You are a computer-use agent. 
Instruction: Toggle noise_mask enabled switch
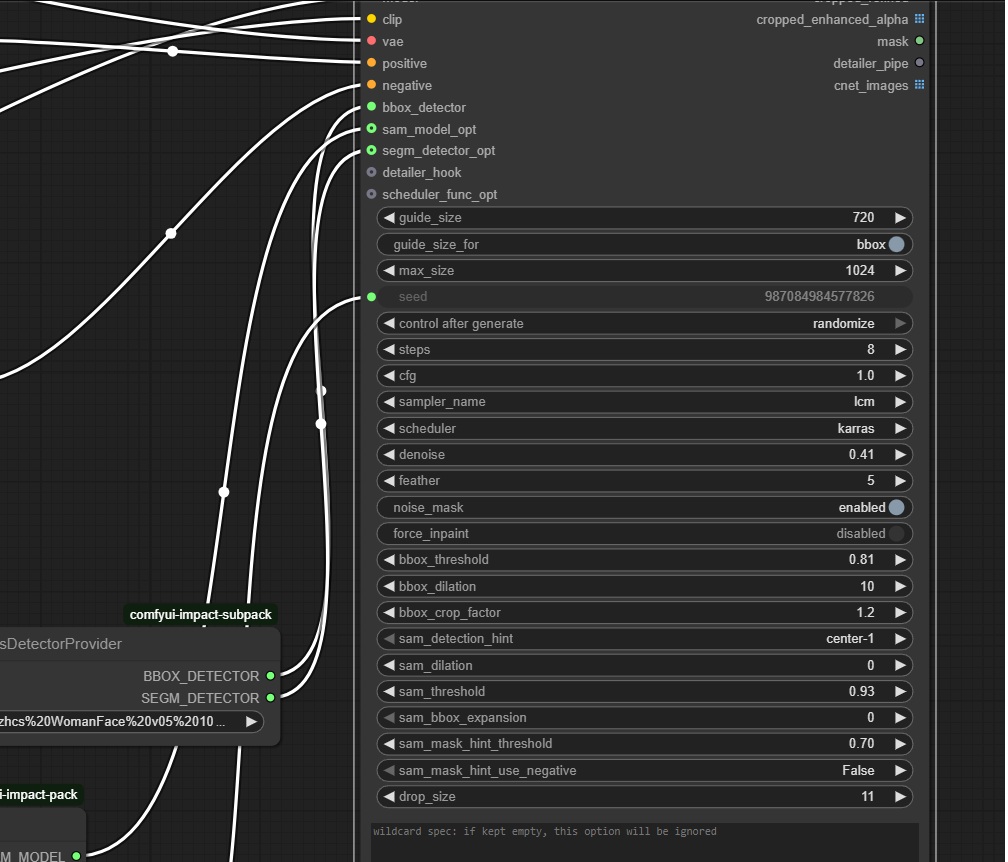(896, 508)
